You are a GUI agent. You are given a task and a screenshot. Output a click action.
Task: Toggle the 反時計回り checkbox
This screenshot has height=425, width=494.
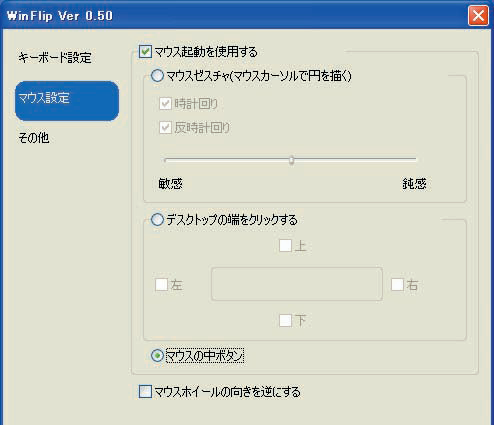pyautogui.click(x=165, y=127)
